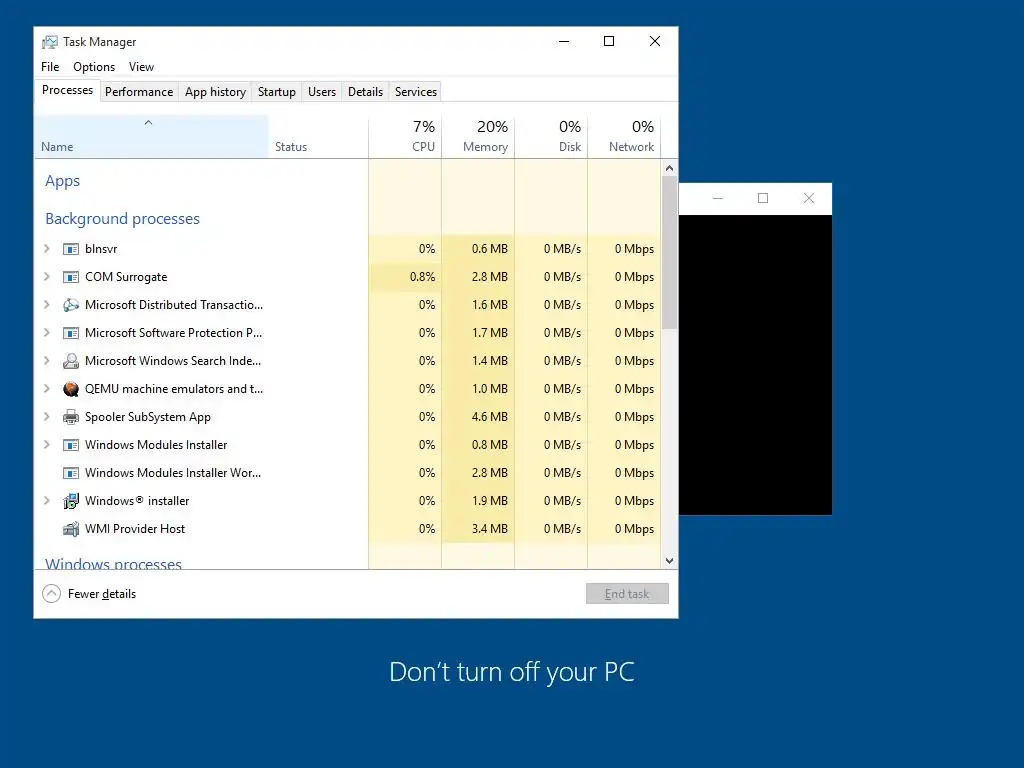Click the Microsoft Distributed Transaction icon
Viewport: 1024px width, 768px height.
71,305
